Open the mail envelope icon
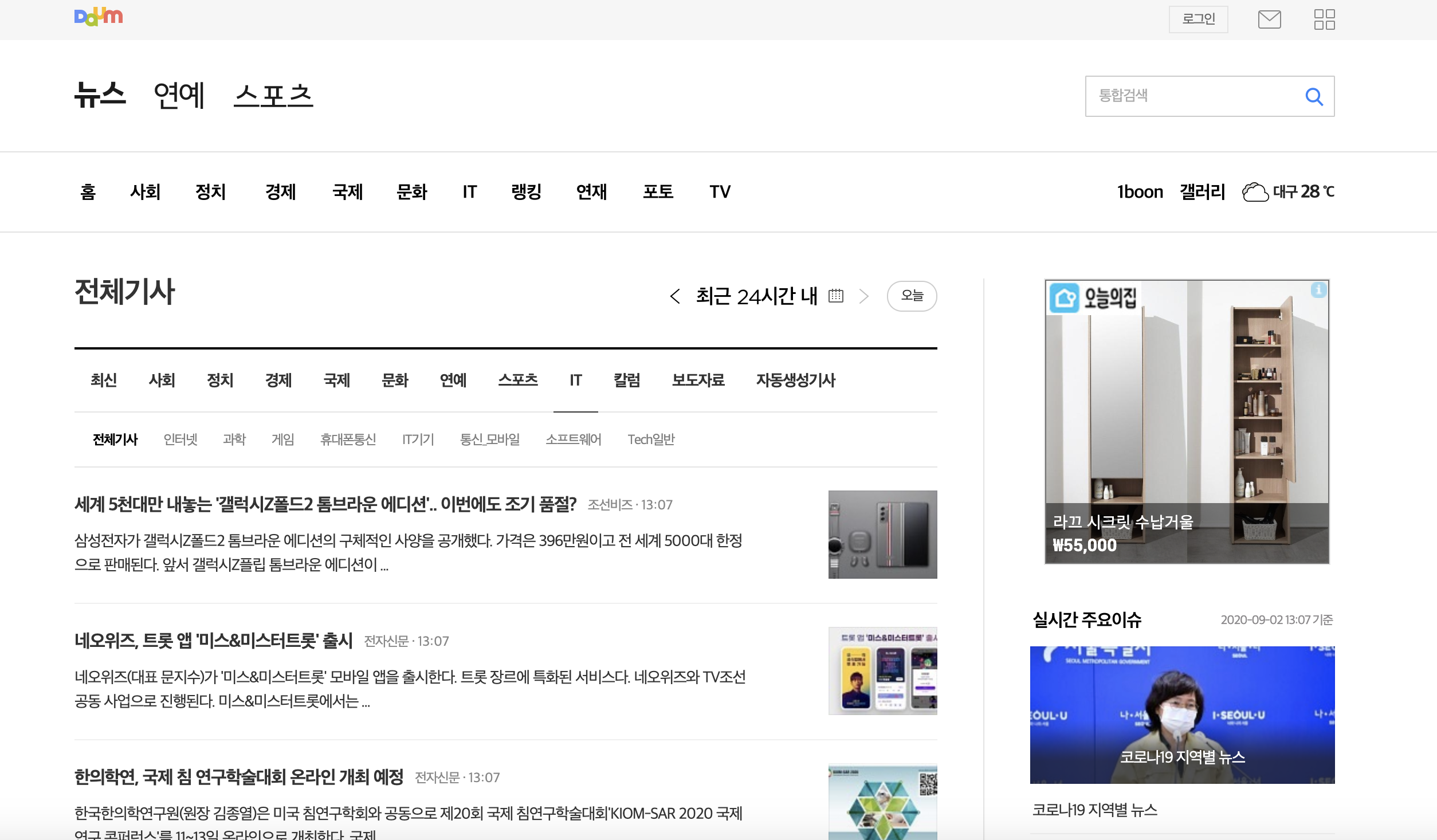This screenshot has height=840, width=1437. coord(1269,19)
